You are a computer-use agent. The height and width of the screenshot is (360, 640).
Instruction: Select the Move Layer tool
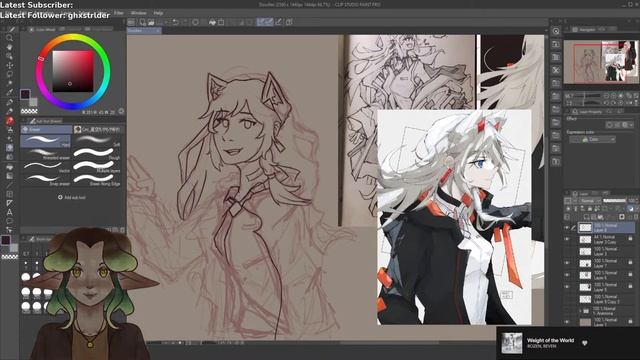click(9, 65)
